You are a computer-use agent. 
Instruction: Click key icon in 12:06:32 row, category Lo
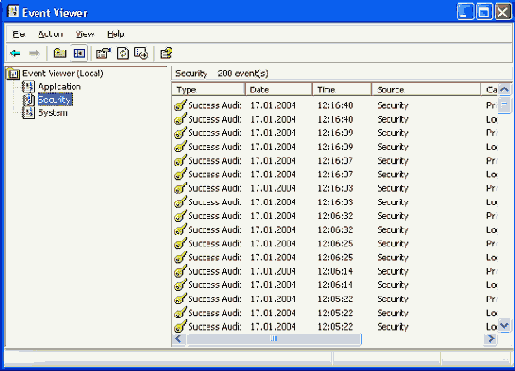[180, 229]
